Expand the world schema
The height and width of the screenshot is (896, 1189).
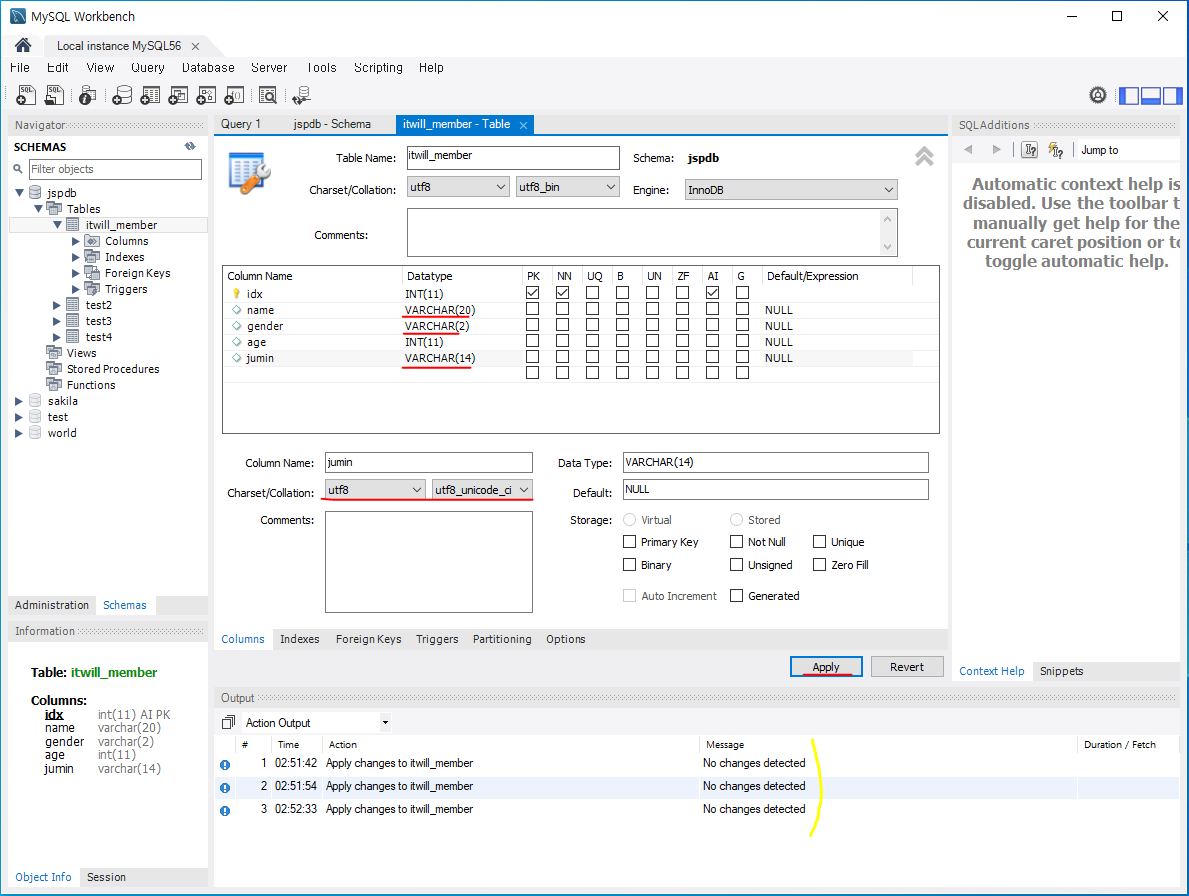pyautogui.click(x=19, y=433)
